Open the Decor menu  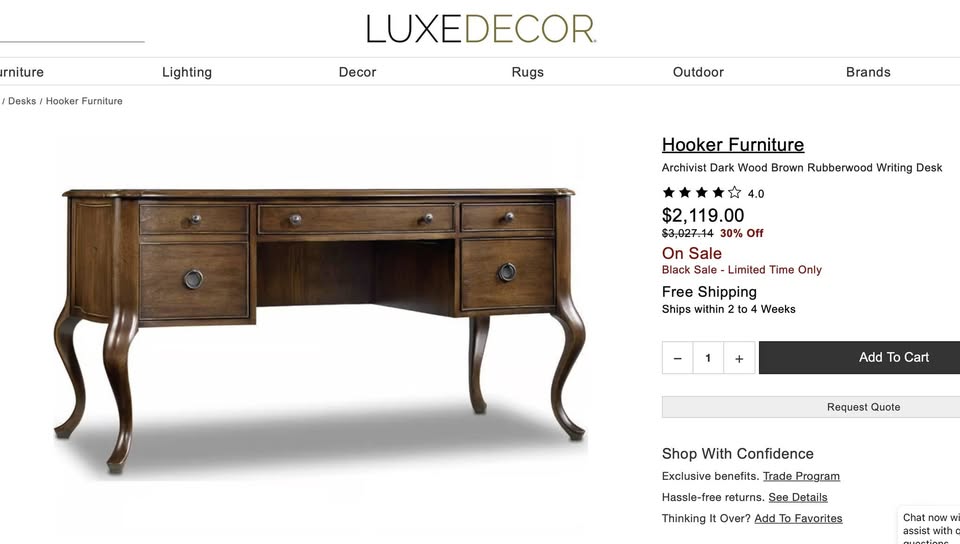358,72
